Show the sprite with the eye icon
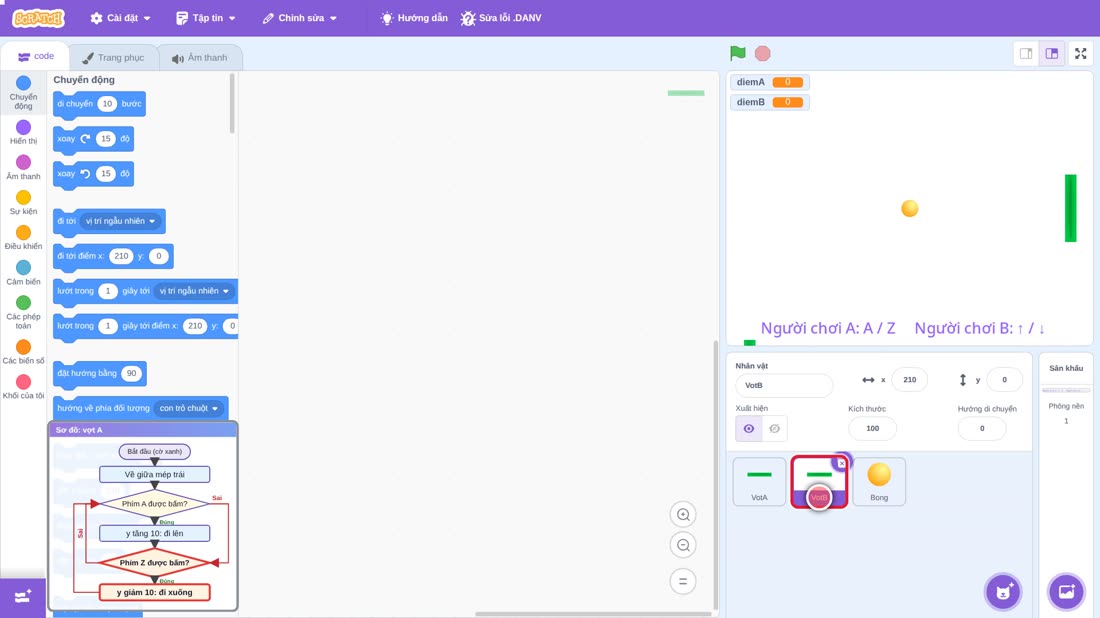 749,429
